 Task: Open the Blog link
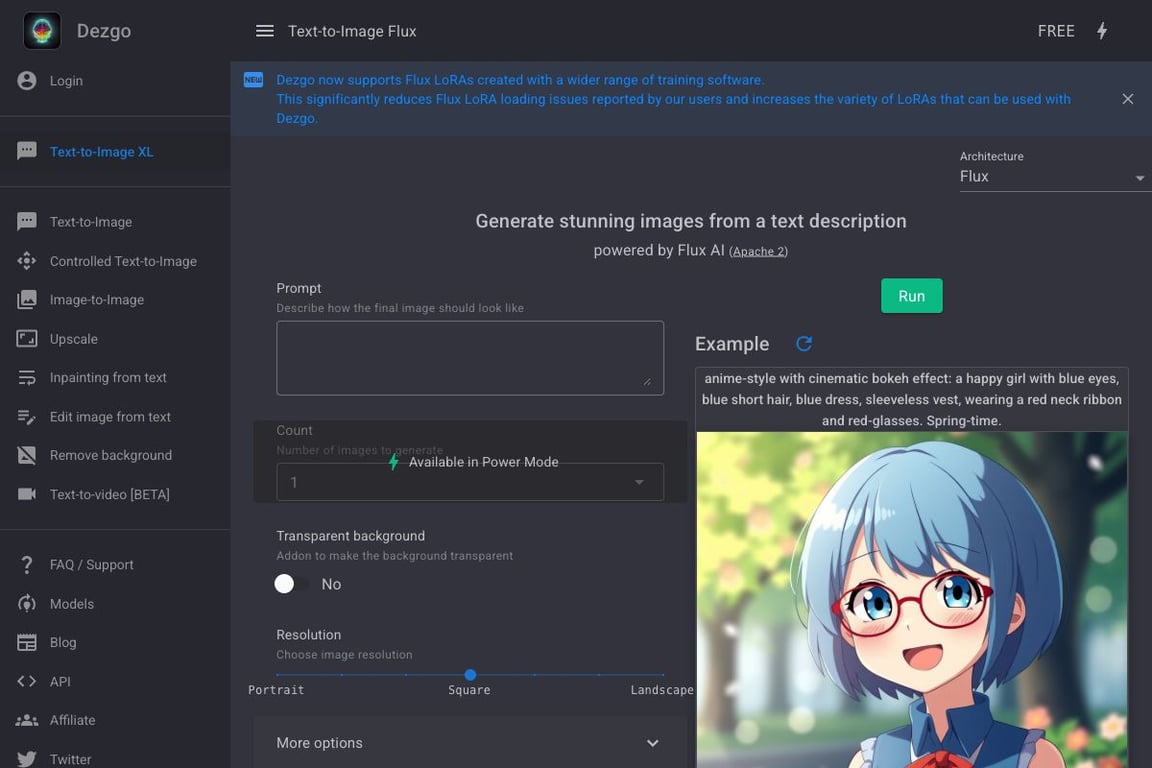pos(115,642)
